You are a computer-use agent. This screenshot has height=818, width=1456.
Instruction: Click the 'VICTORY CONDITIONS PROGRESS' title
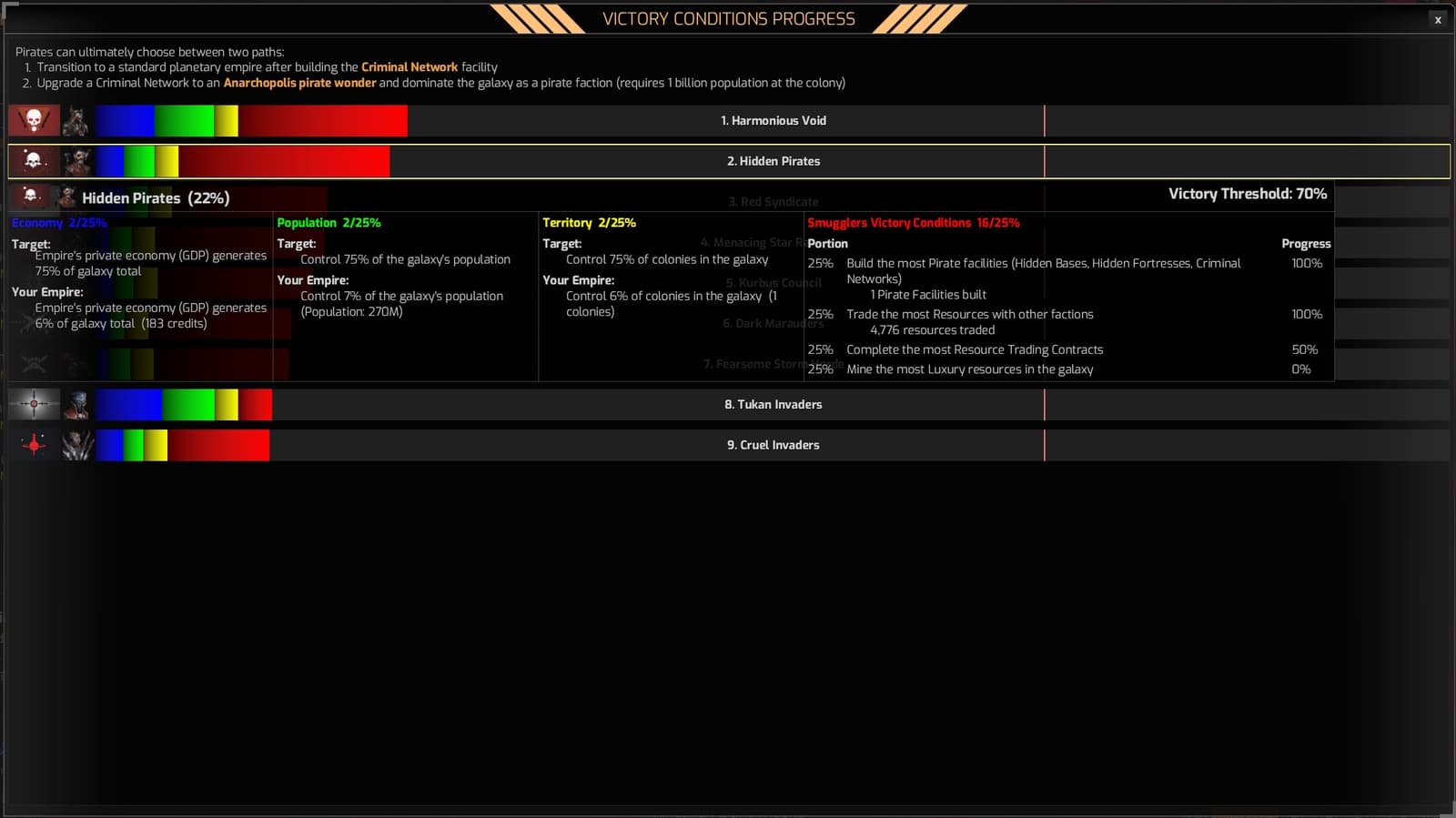click(x=729, y=19)
